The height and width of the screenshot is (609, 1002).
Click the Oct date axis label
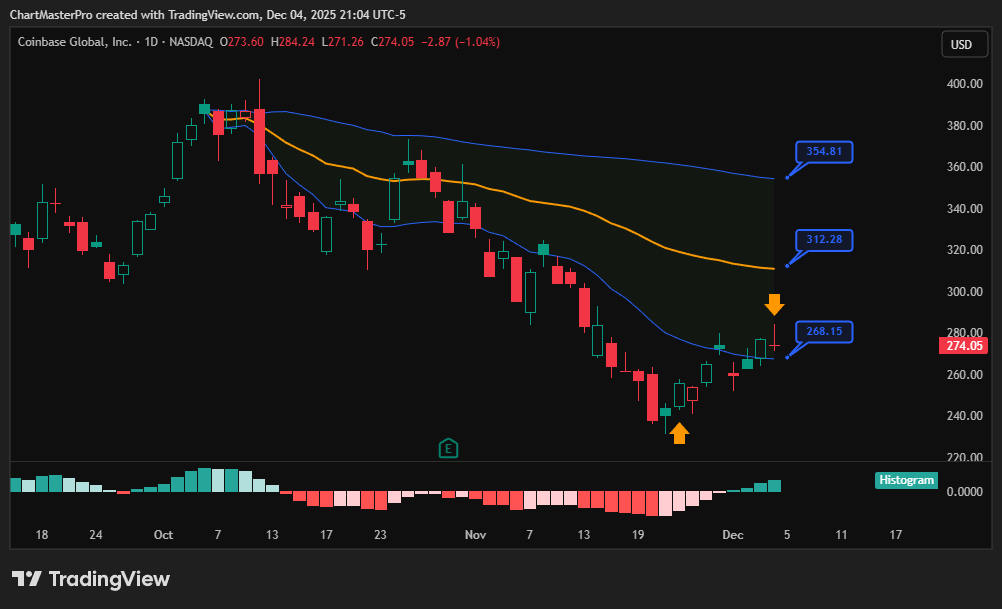[x=164, y=535]
